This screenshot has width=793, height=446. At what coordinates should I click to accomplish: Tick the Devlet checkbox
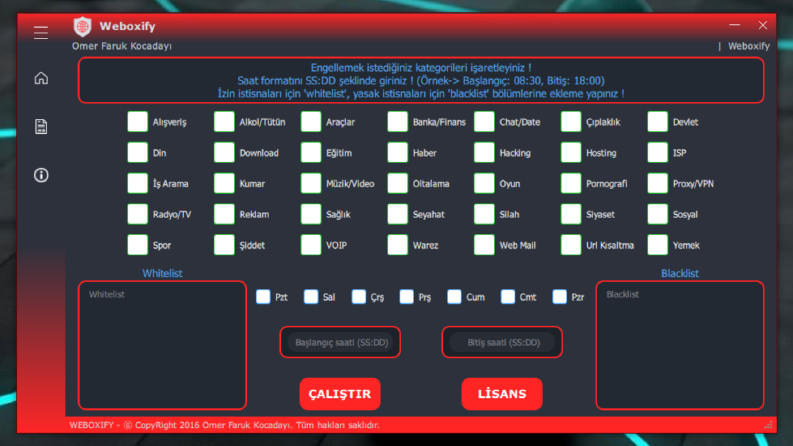click(657, 122)
